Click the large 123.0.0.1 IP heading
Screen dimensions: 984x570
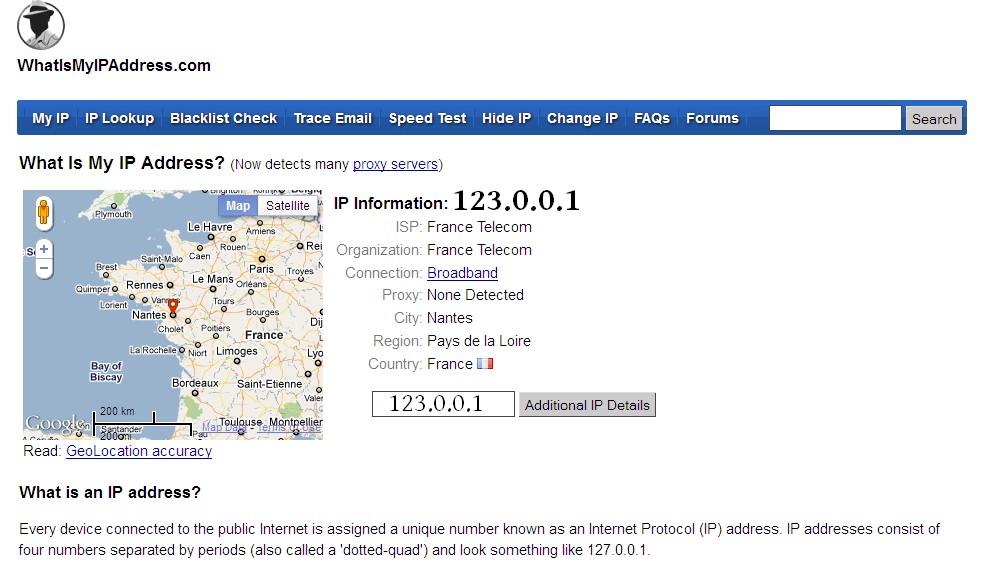(516, 201)
